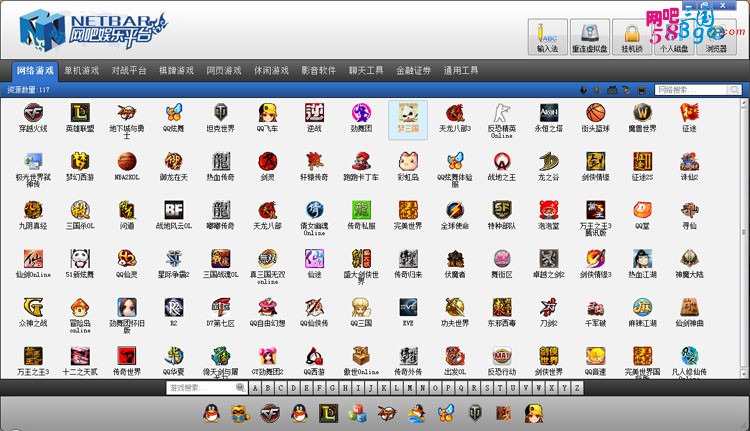
Task: Filter games by letter M
Action: (x=409, y=388)
